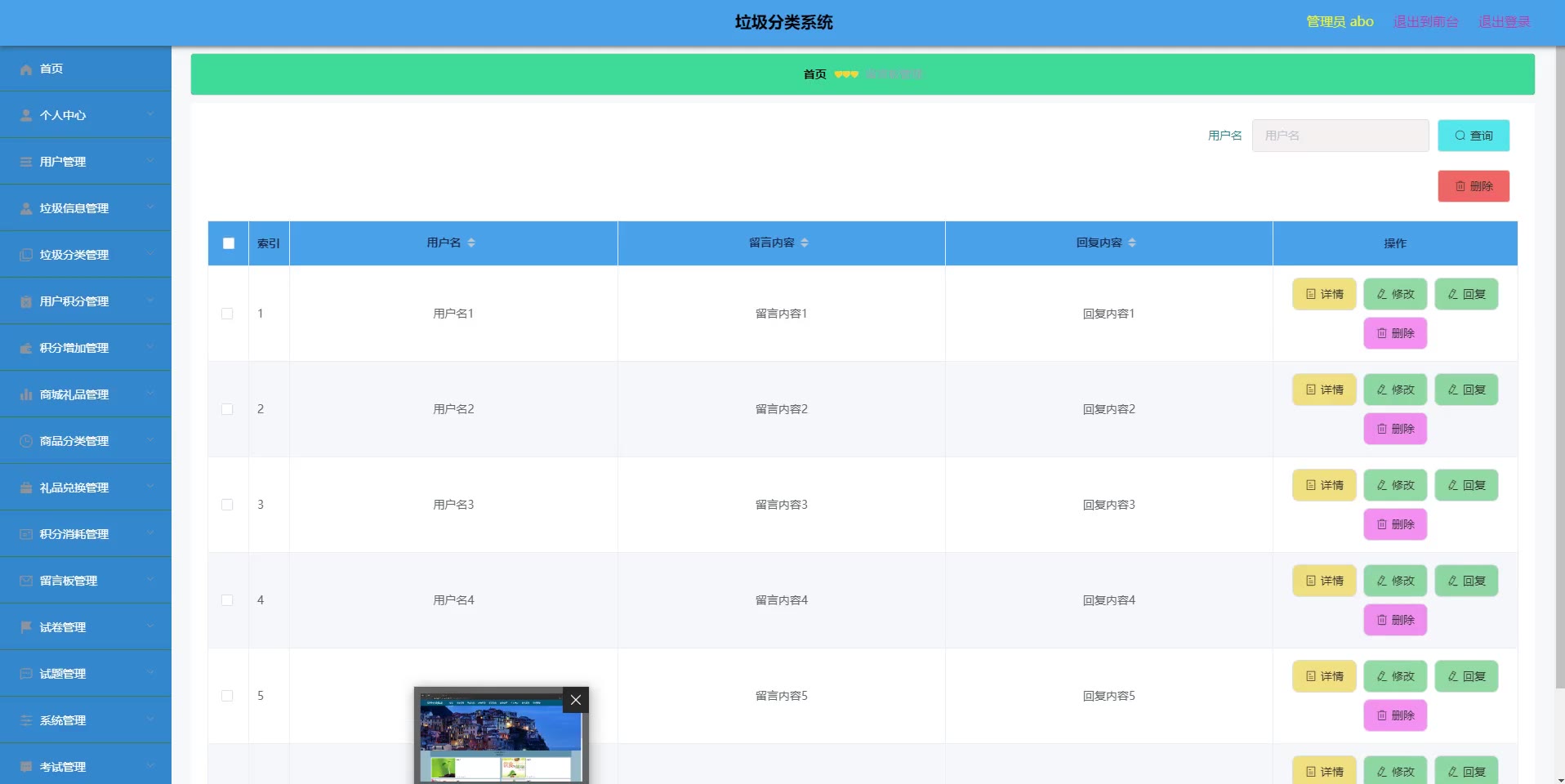Click the icon beside 积分增加管理 in sidebar
The height and width of the screenshot is (784, 1565).
[26, 349]
